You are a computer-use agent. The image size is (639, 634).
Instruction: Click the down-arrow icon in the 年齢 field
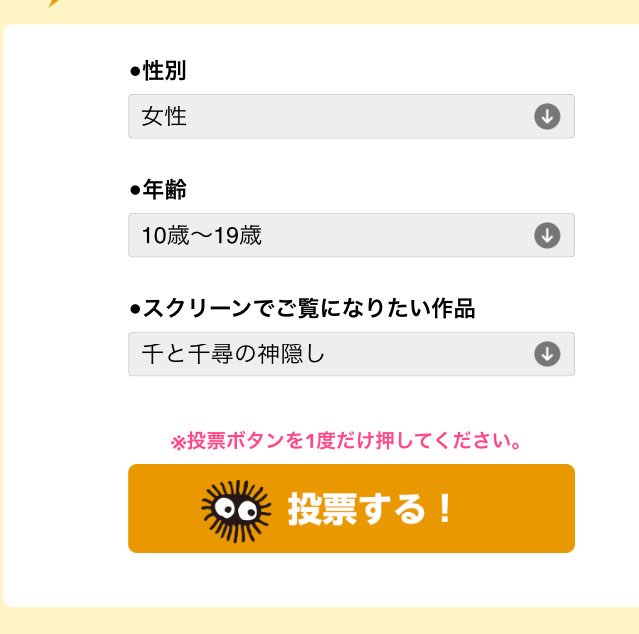click(x=546, y=235)
